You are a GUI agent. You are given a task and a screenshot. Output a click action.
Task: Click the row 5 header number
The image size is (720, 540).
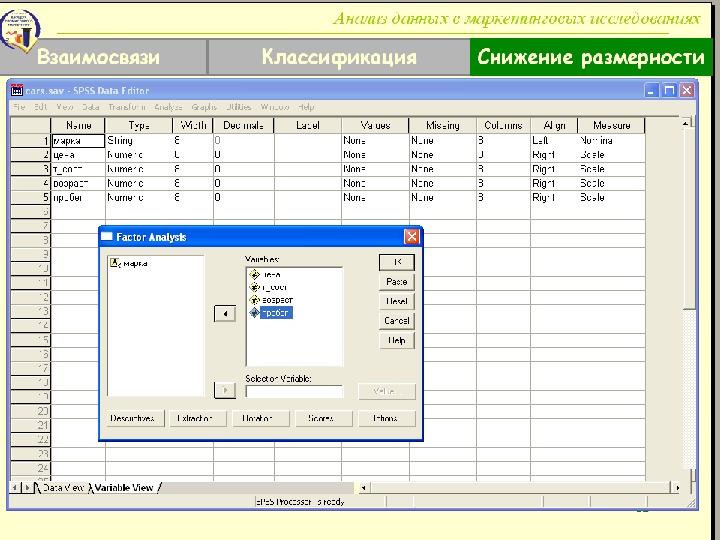tap(30, 197)
